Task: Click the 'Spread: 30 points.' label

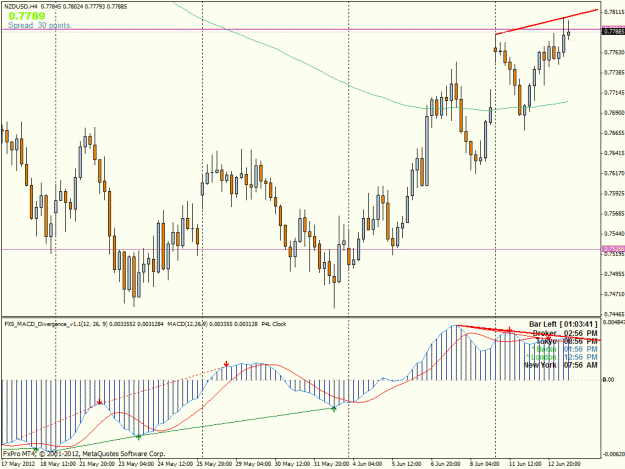Action: tap(40, 25)
